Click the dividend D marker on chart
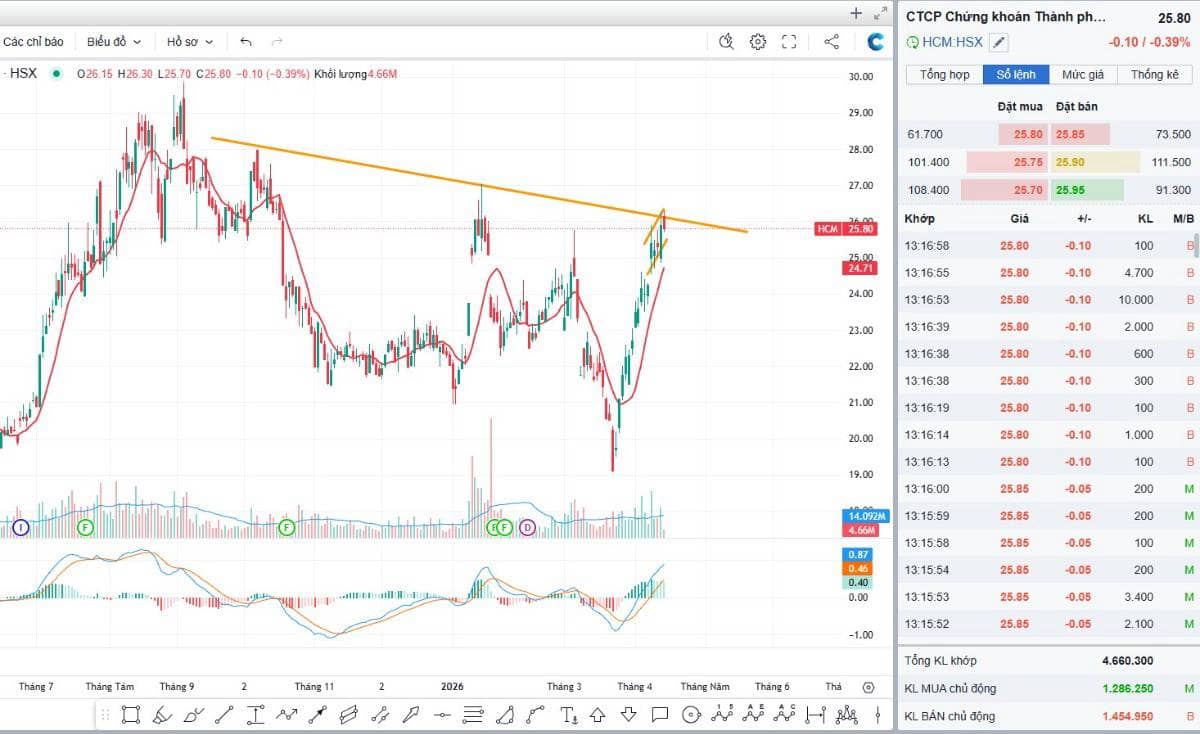This screenshot has height=734, width=1200. coord(527,527)
